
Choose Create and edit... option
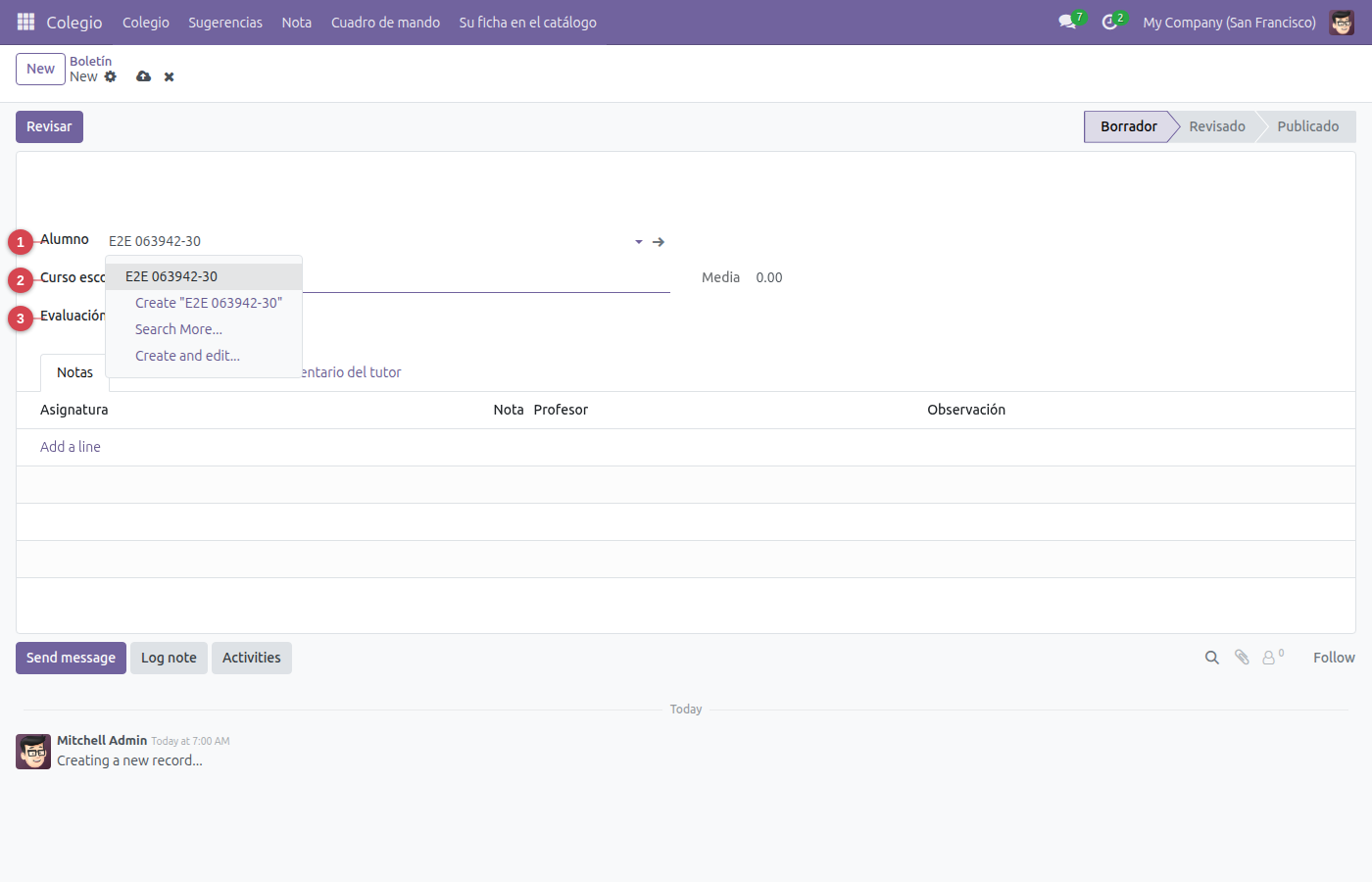point(204,356)
